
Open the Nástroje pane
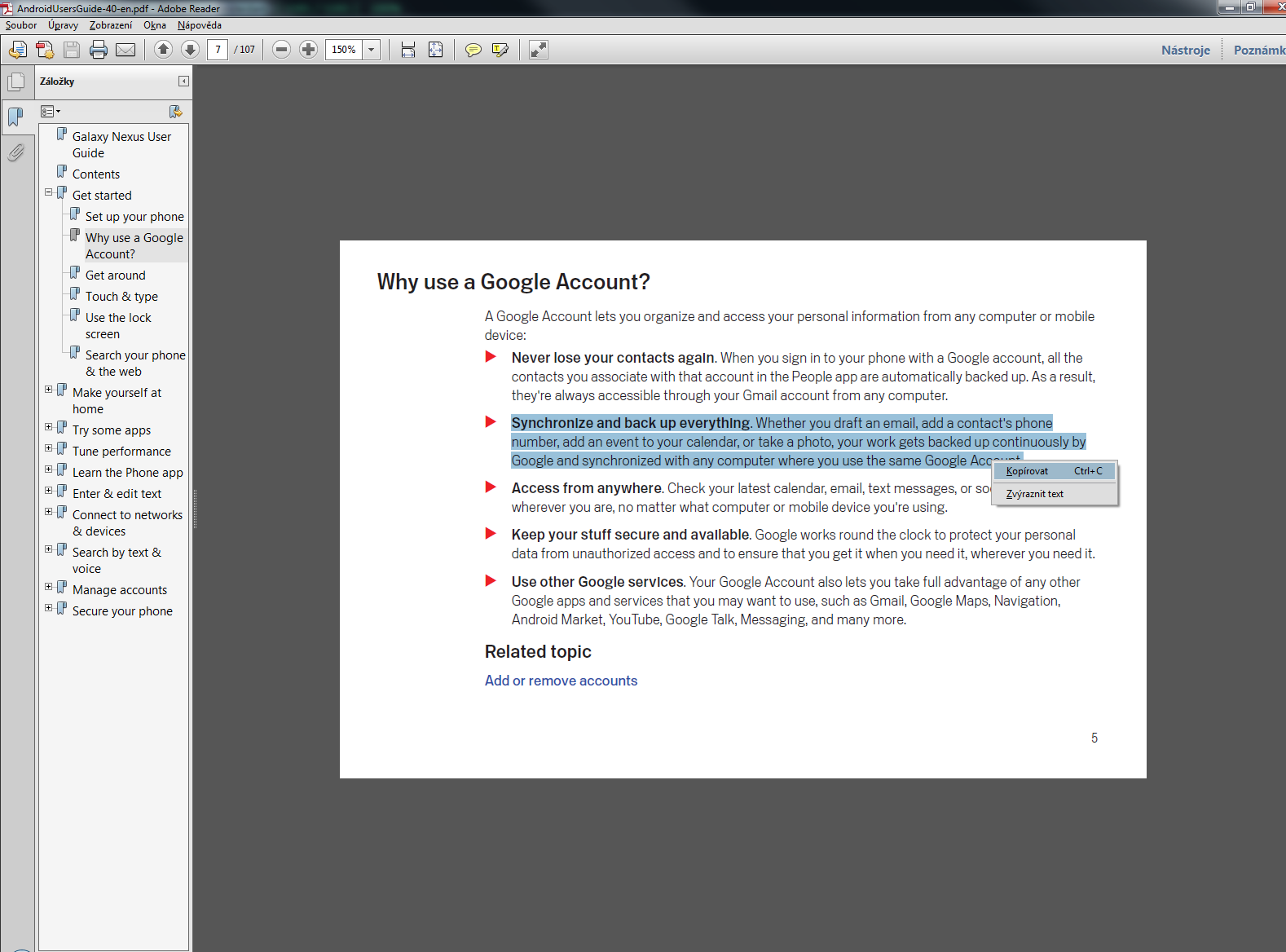pyautogui.click(x=1186, y=50)
